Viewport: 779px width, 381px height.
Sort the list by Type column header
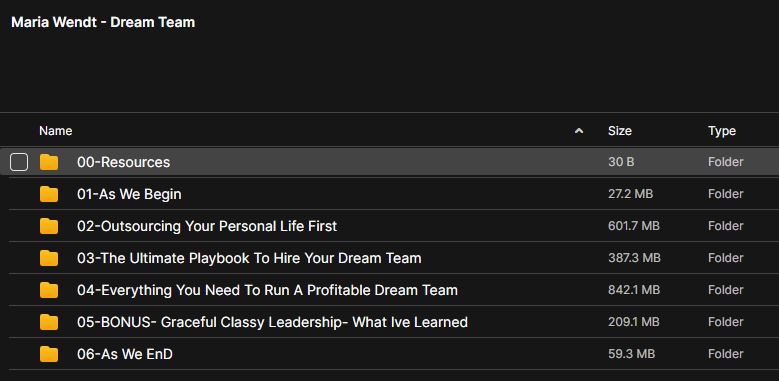pos(722,131)
